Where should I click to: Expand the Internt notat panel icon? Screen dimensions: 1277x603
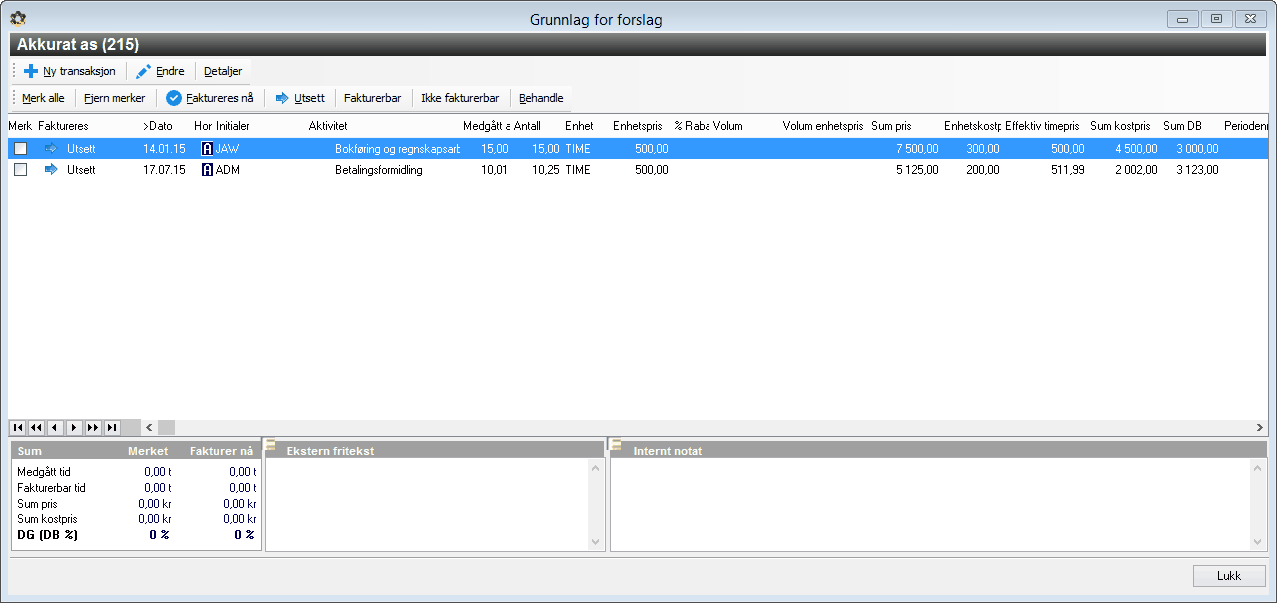(x=616, y=445)
